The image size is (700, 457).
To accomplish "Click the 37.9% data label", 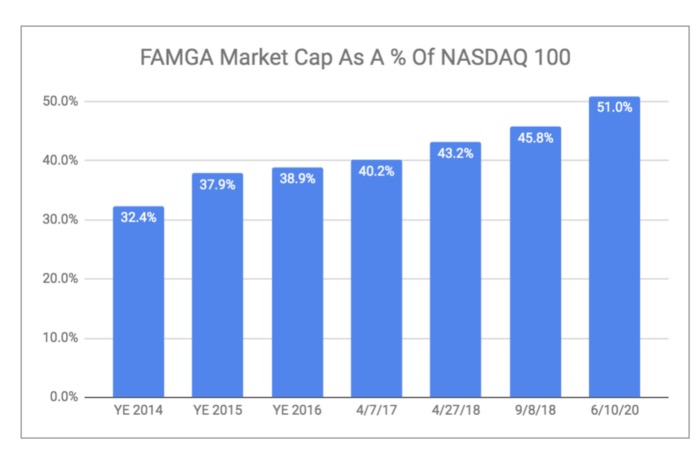I will (x=217, y=185).
